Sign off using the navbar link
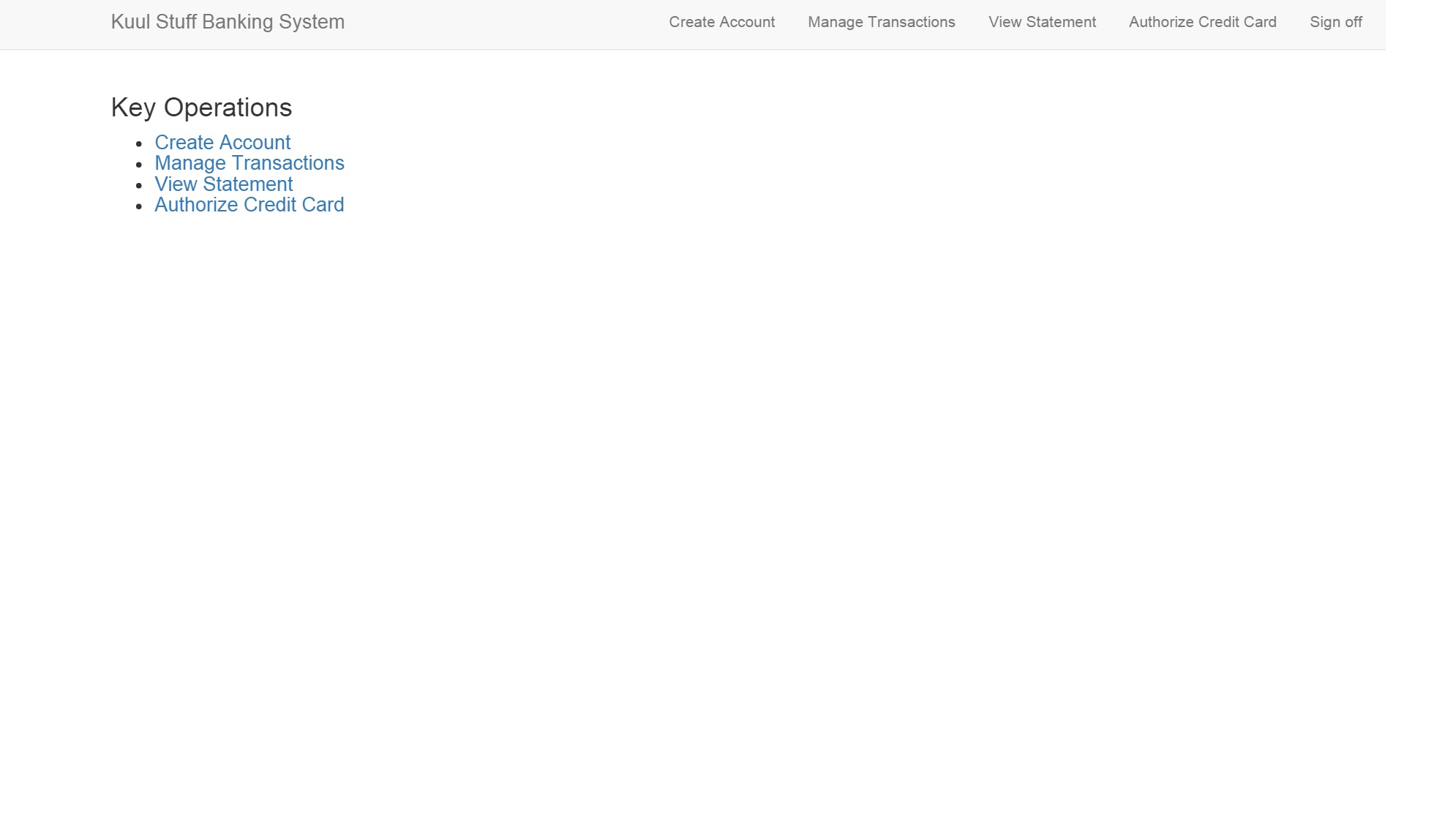 1335,22
